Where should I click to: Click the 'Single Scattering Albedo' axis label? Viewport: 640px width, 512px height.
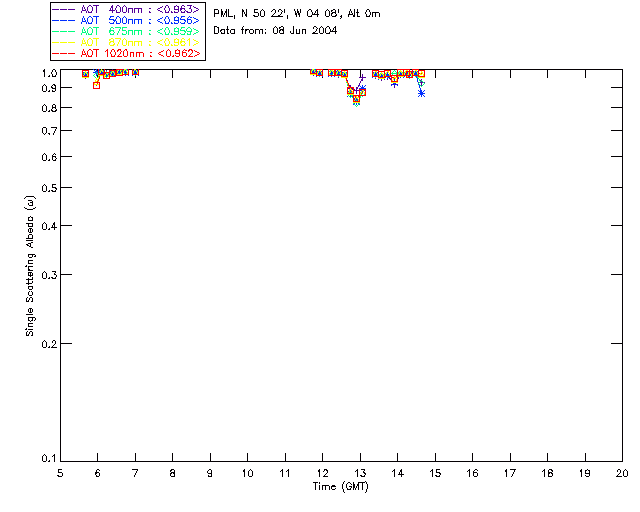click(30, 266)
